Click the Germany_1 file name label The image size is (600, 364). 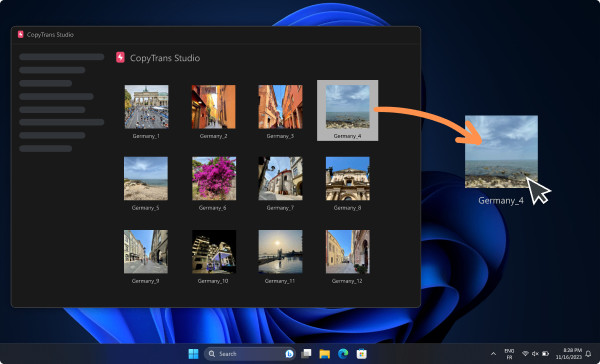[145, 136]
